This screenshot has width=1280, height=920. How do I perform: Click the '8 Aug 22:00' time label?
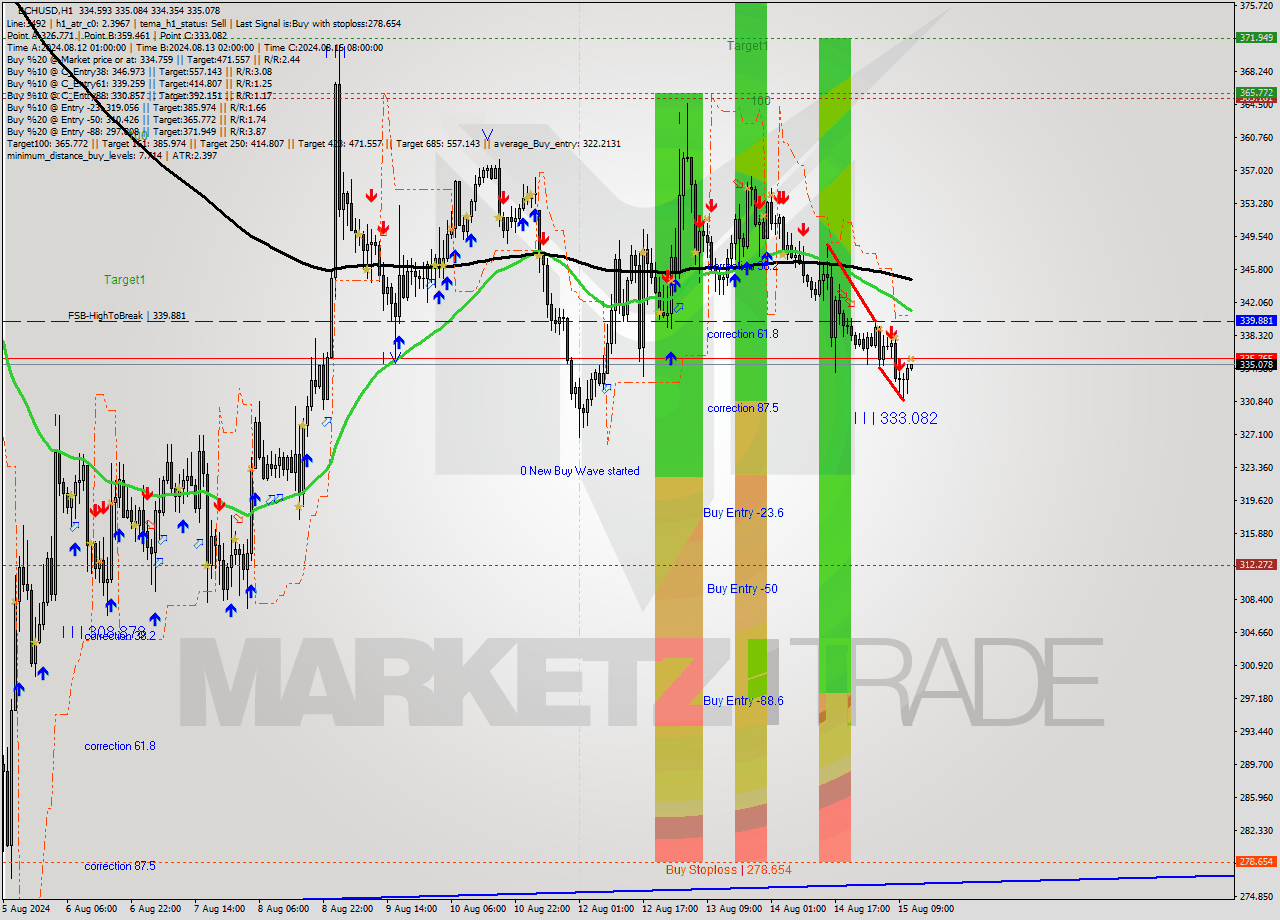349,909
